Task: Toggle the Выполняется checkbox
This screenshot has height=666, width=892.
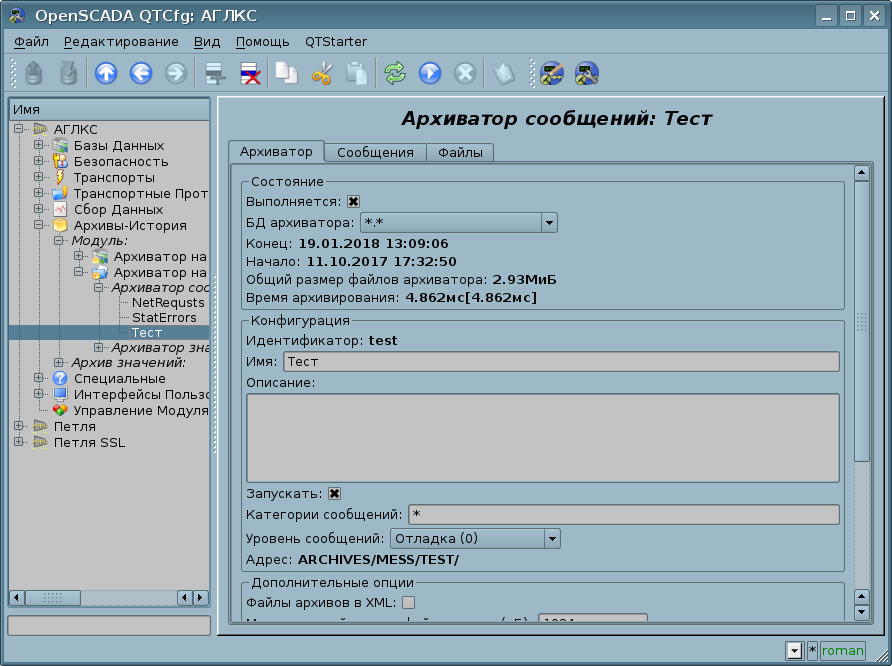Action: tap(353, 201)
